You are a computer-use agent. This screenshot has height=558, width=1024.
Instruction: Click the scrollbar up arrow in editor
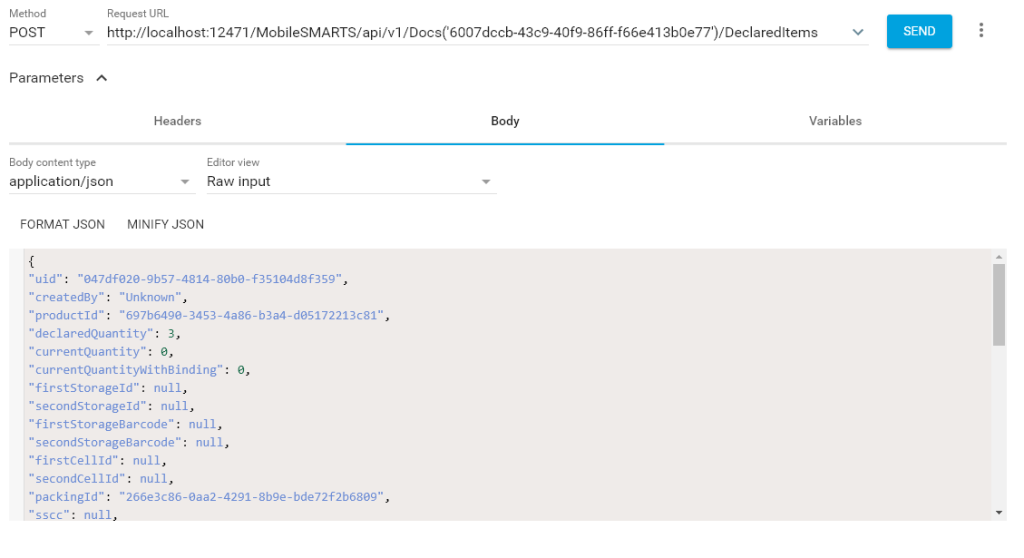coord(999,257)
